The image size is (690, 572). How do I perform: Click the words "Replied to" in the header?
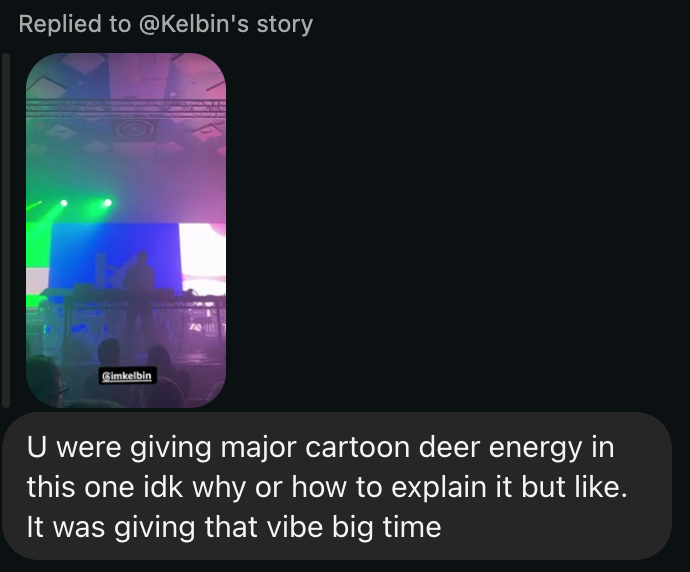point(75,24)
